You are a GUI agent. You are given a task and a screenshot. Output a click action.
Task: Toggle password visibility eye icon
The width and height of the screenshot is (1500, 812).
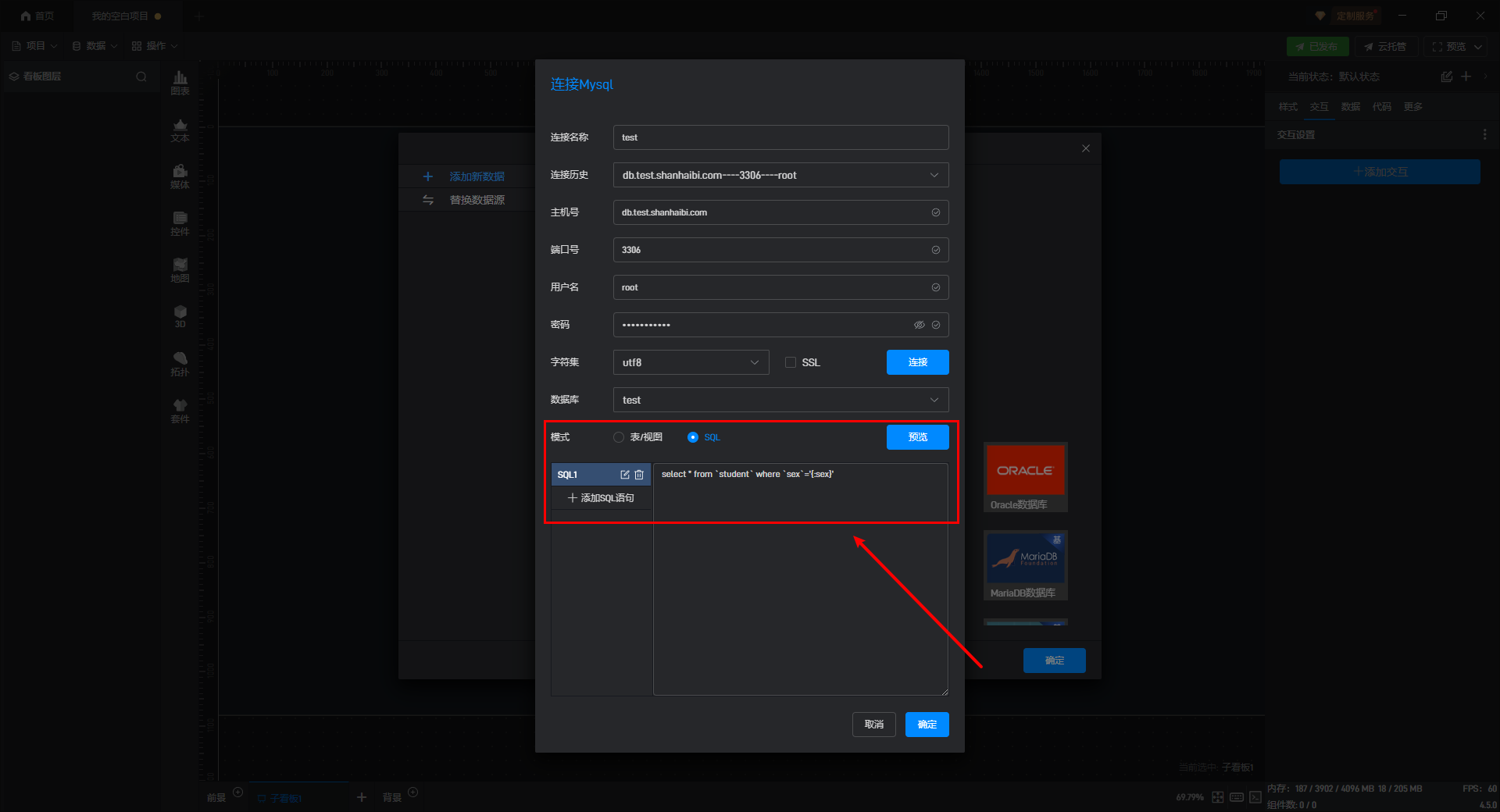click(920, 325)
